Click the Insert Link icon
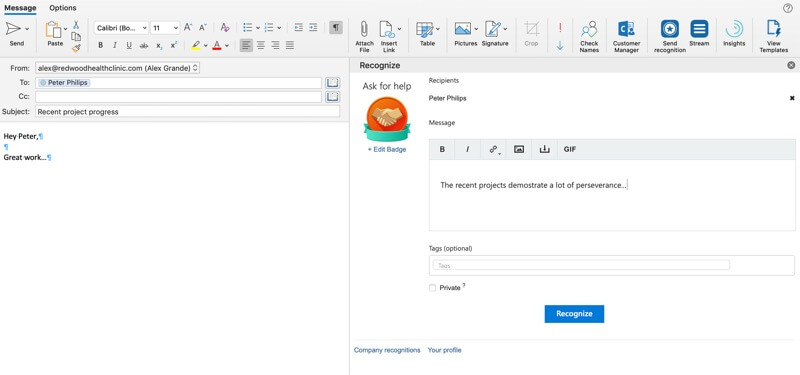Screen dimensions: 800x375 [387, 30]
